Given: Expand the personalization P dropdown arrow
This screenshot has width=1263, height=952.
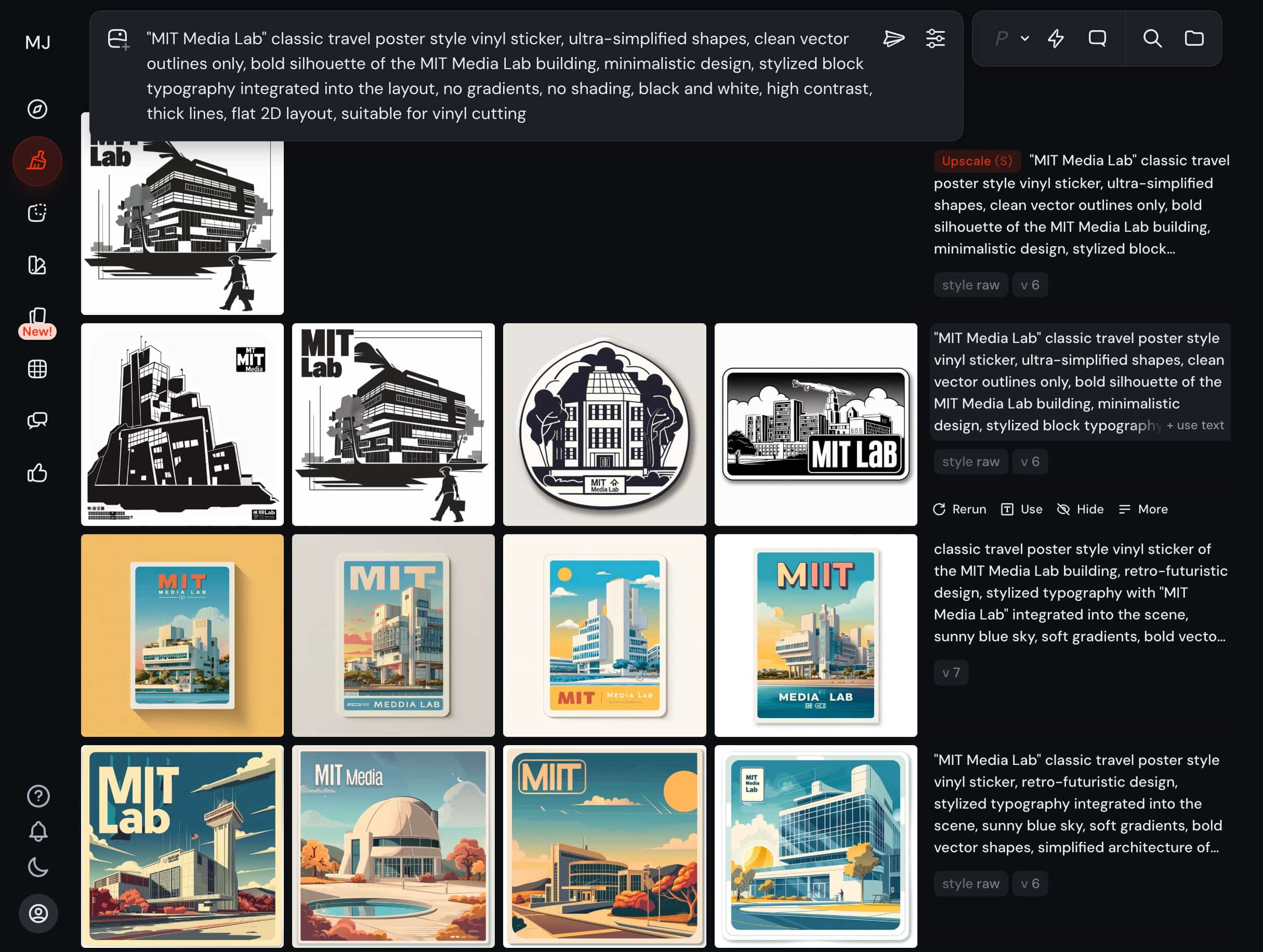Looking at the screenshot, I should tap(1025, 39).
